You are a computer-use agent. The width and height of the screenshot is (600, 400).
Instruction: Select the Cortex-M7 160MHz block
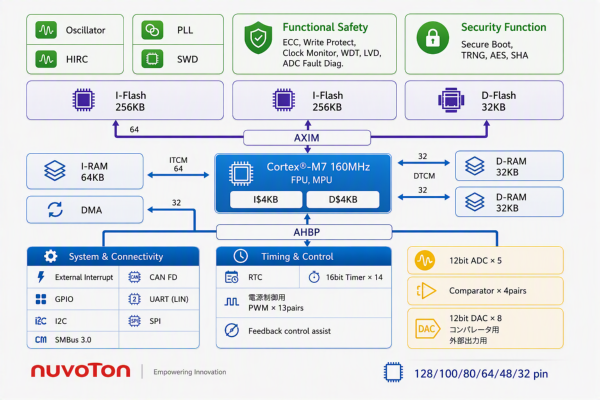click(x=303, y=183)
